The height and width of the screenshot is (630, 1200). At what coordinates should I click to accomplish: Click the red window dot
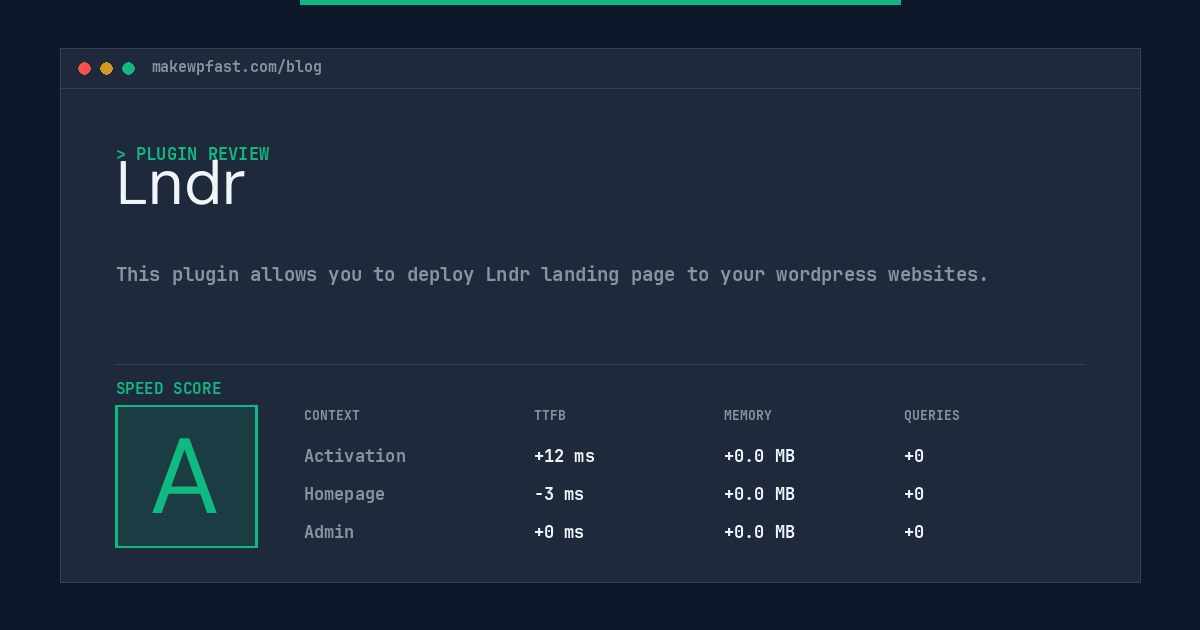tap(84, 68)
